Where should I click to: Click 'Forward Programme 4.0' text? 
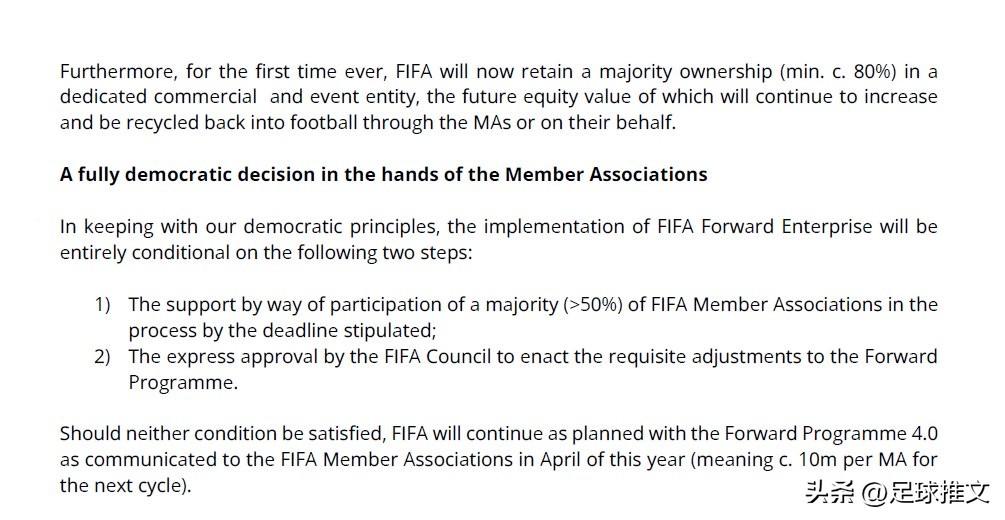pyautogui.click(x=831, y=434)
